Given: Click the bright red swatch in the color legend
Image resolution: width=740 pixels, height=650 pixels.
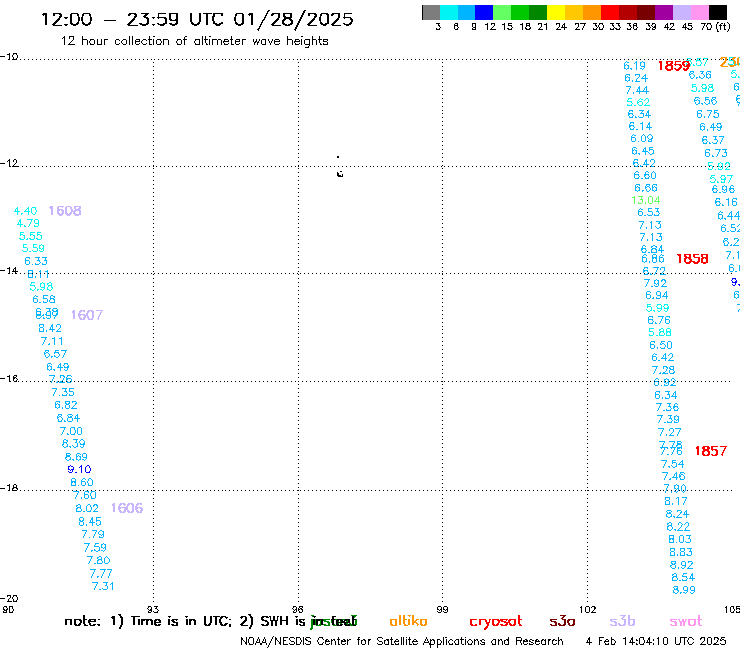Looking at the screenshot, I should 610,13.
